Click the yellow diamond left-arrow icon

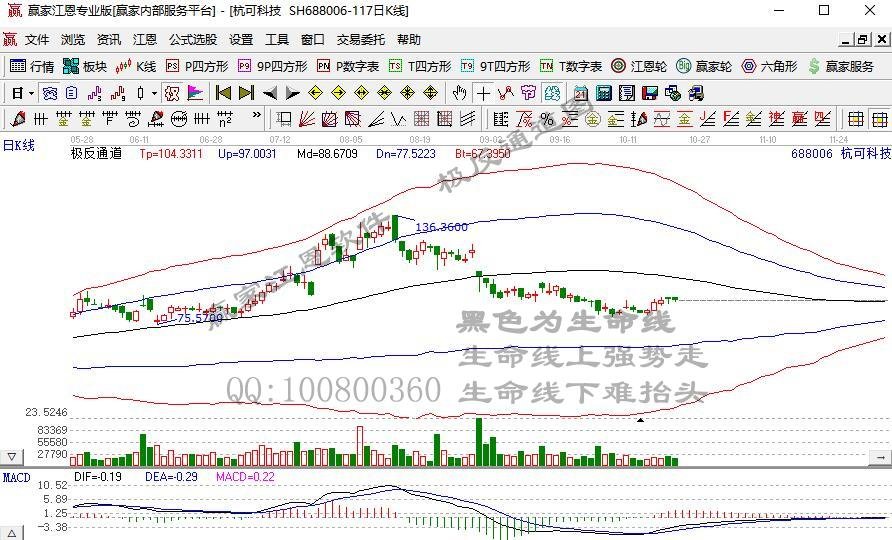coord(315,93)
